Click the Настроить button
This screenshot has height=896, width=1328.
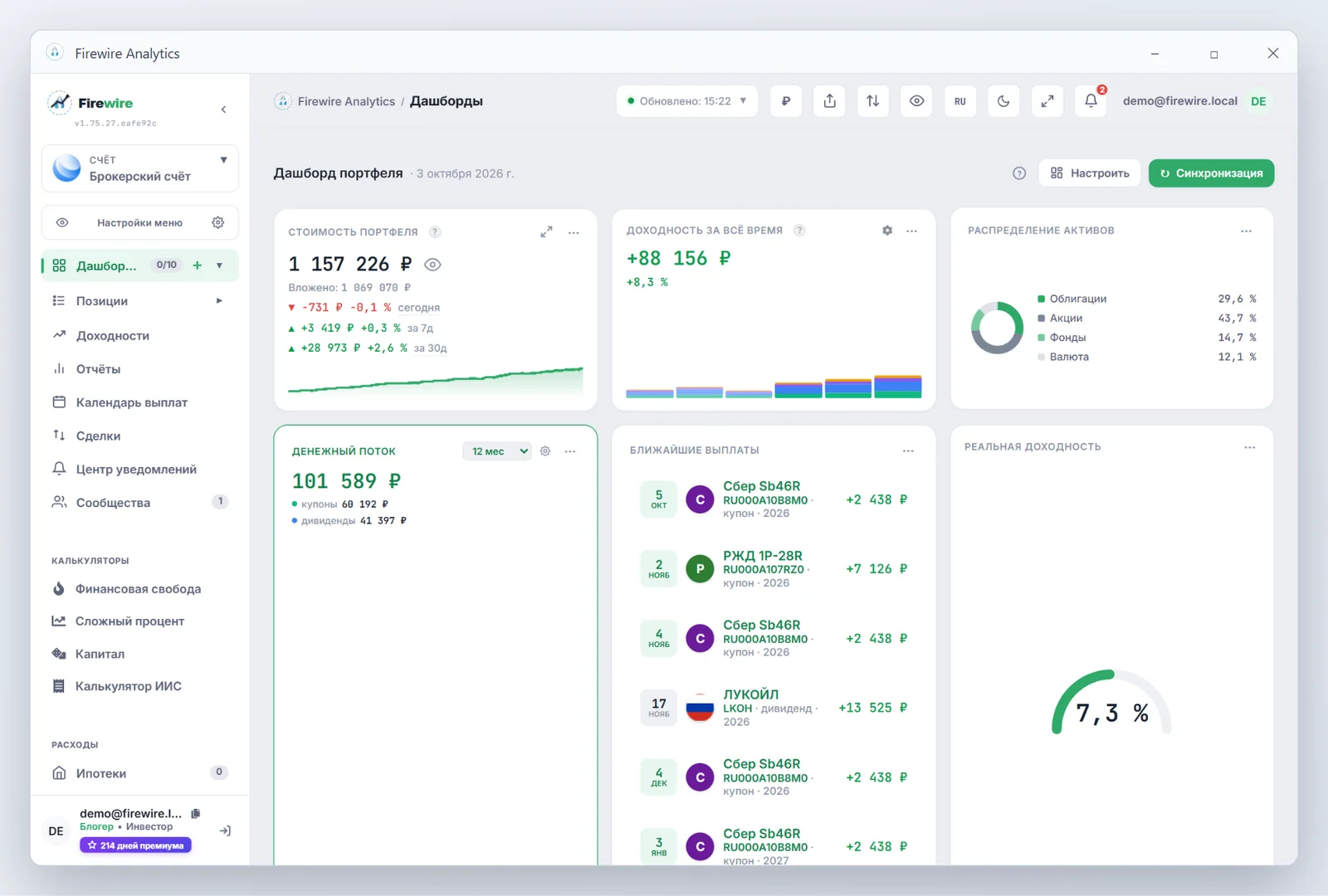pyautogui.click(x=1089, y=173)
